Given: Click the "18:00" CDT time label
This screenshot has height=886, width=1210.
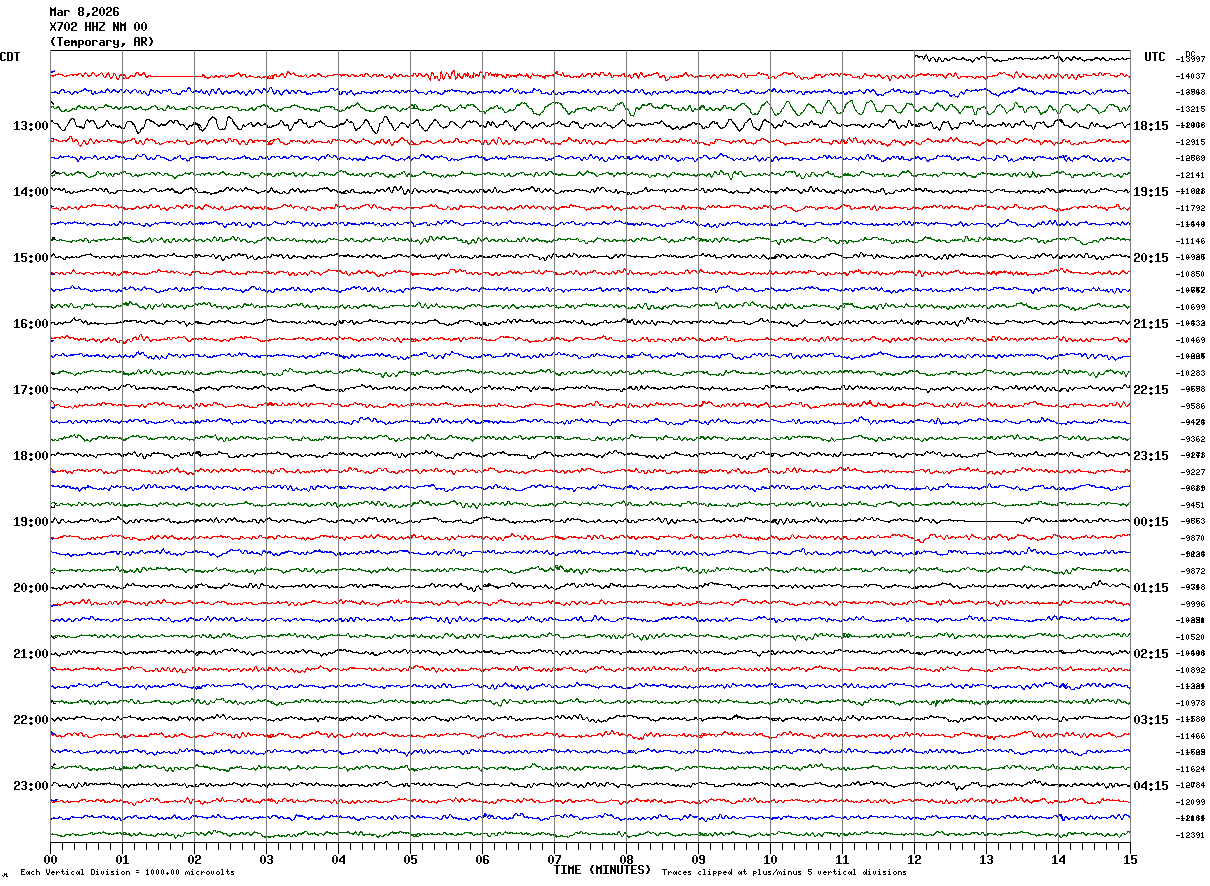Looking at the screenshot, I should coord(31,456).
